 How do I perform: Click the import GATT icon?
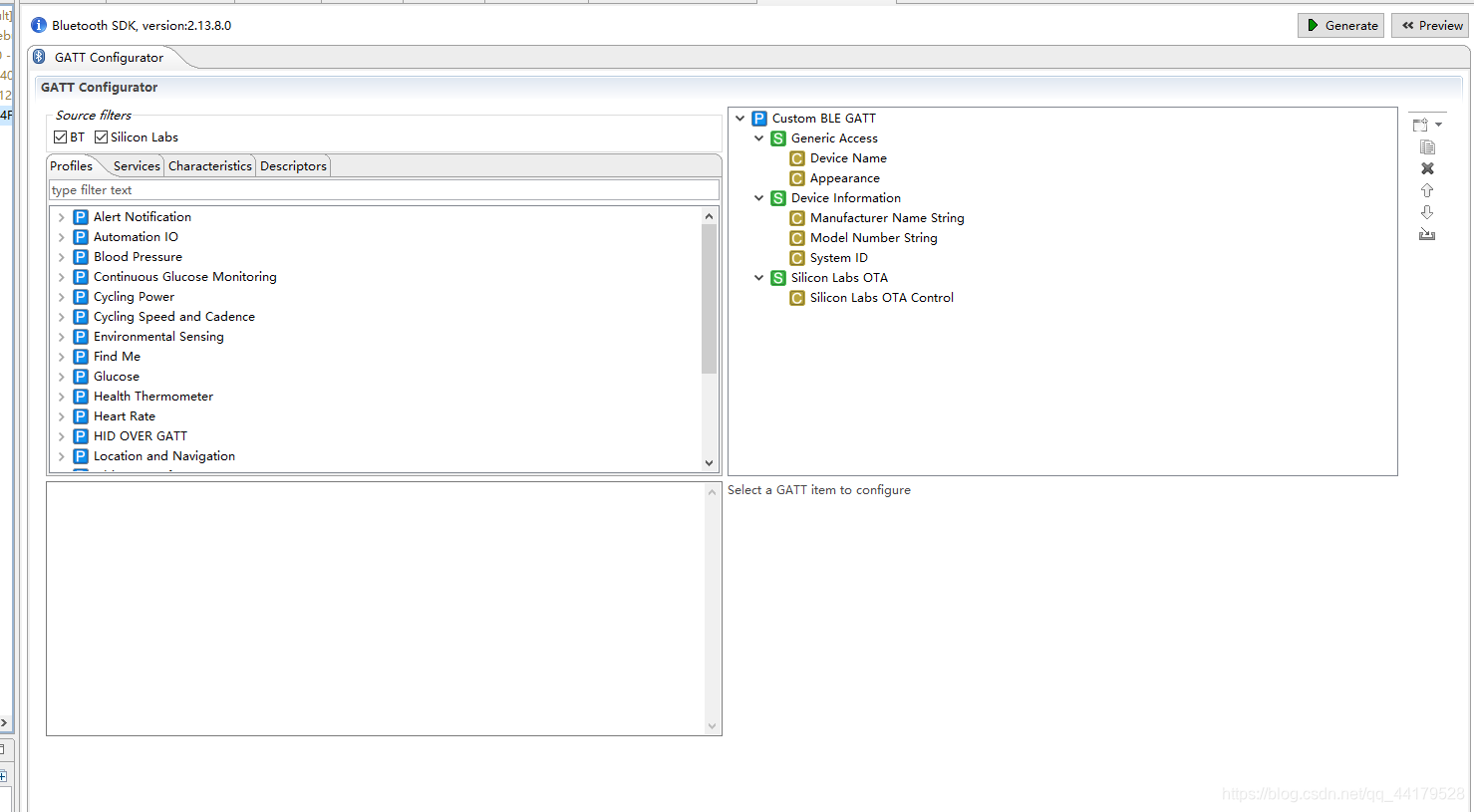pos(1427,234)
